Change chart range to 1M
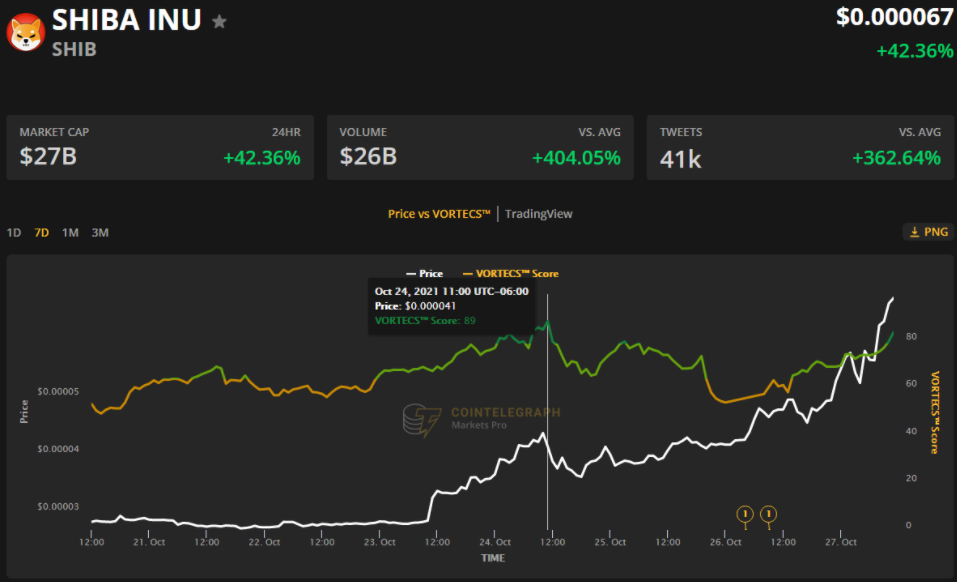This screenshot has height=582, width=957. click(x=70, y=233)
